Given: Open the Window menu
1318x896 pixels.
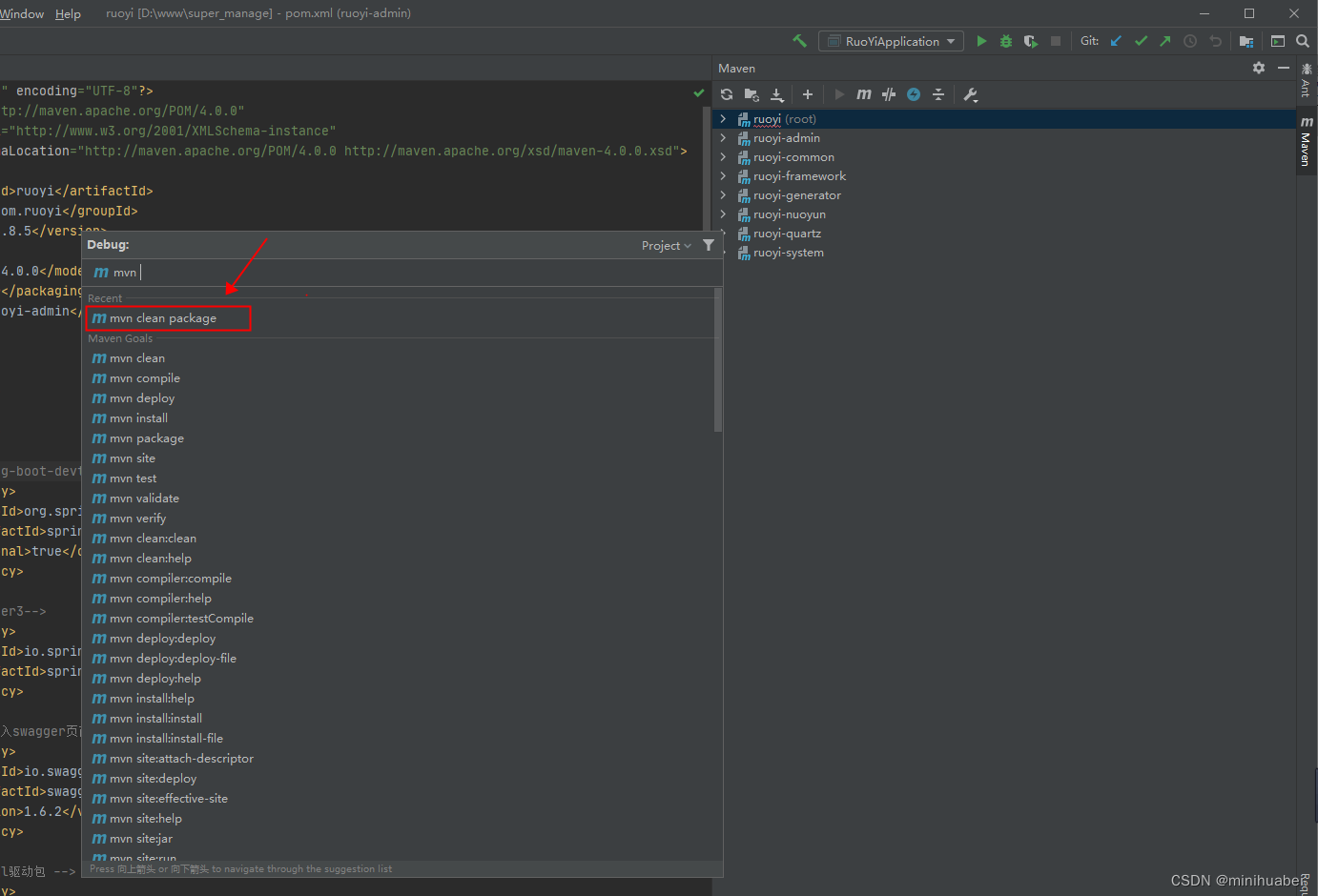Looking at the screenshot, I should (x=22, y=13).
